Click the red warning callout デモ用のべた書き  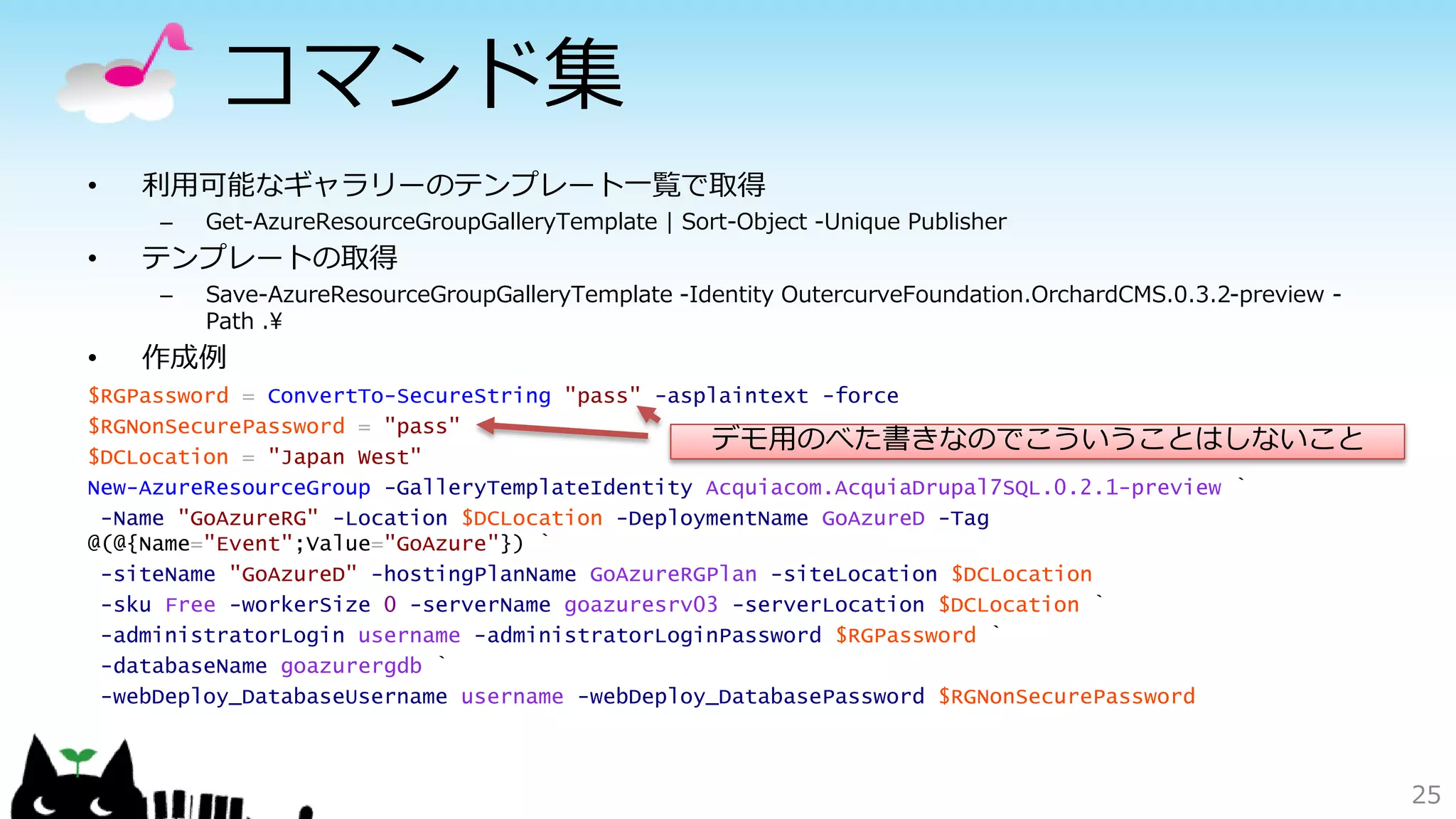[x=1037, y=440]
